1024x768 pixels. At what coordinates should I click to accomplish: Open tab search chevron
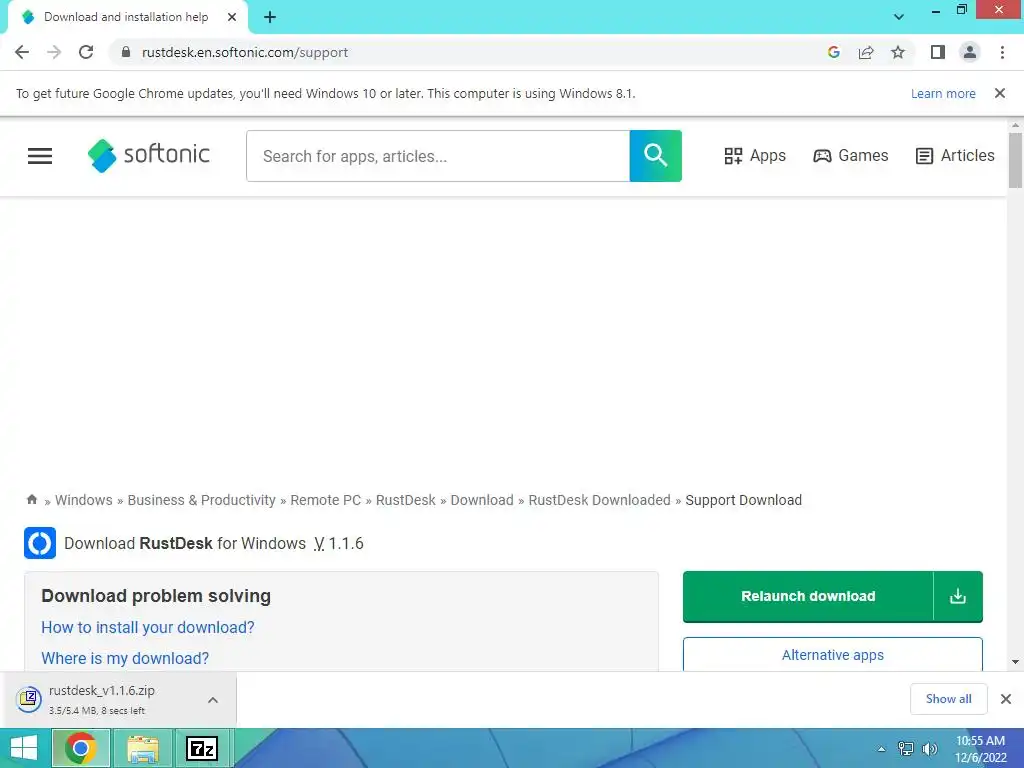[x=899, y=17]
